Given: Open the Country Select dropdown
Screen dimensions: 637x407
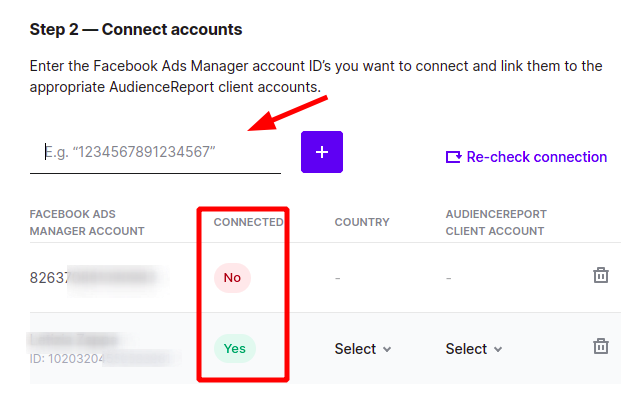Looking at the screenshot, I should pos(363,349).
